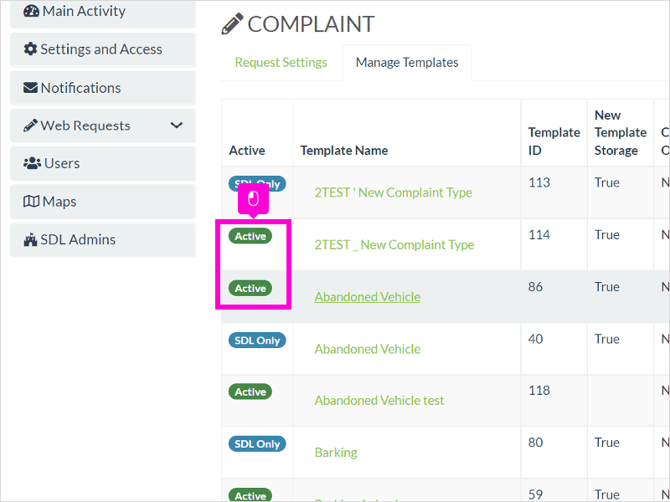Click the COMPLAINT heading pencil icon
670x502 pixels.
[232, 24]
